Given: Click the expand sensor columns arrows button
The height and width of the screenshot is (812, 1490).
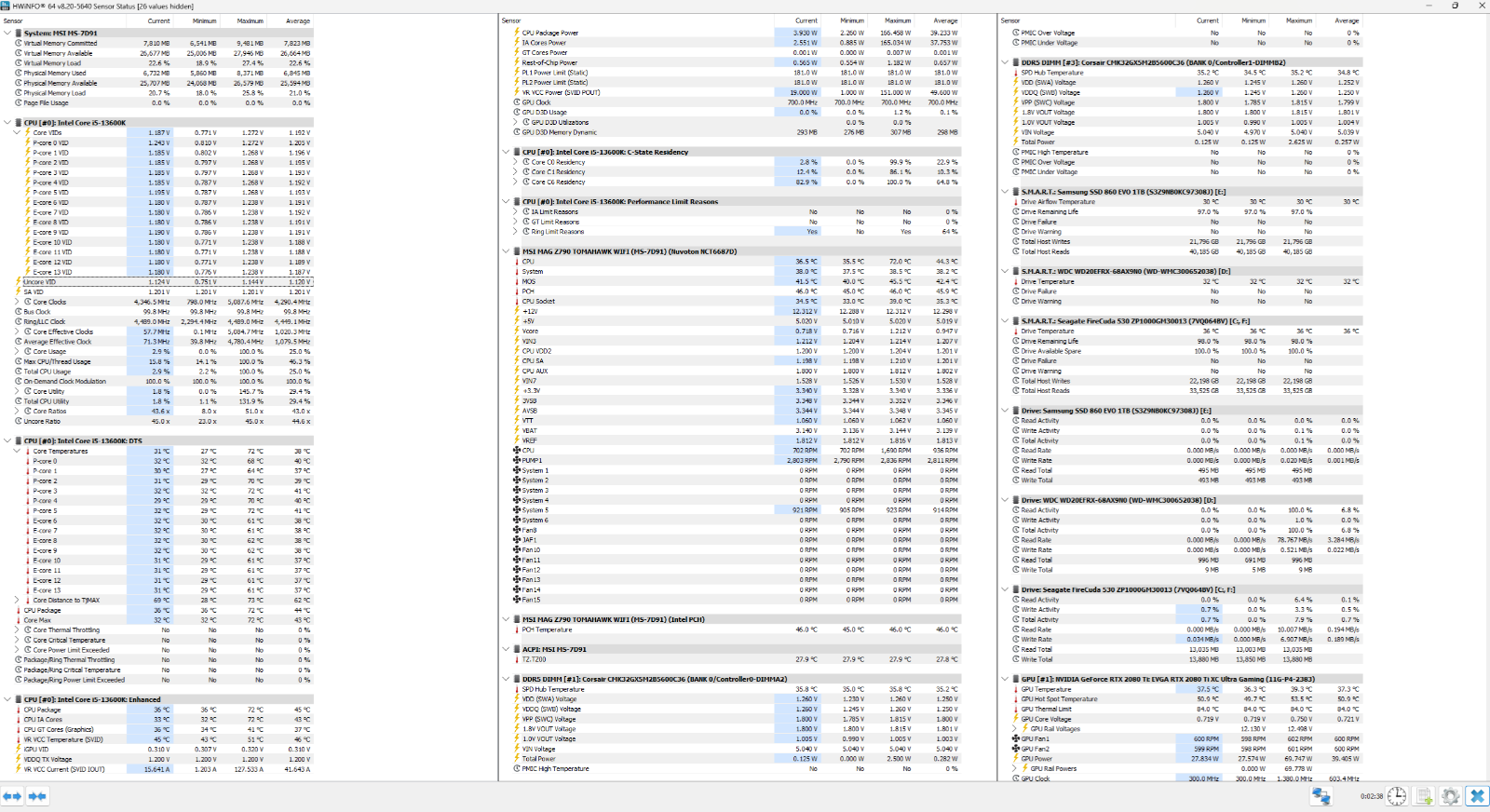Looking at the screenshot, I should tap(12, 796).
